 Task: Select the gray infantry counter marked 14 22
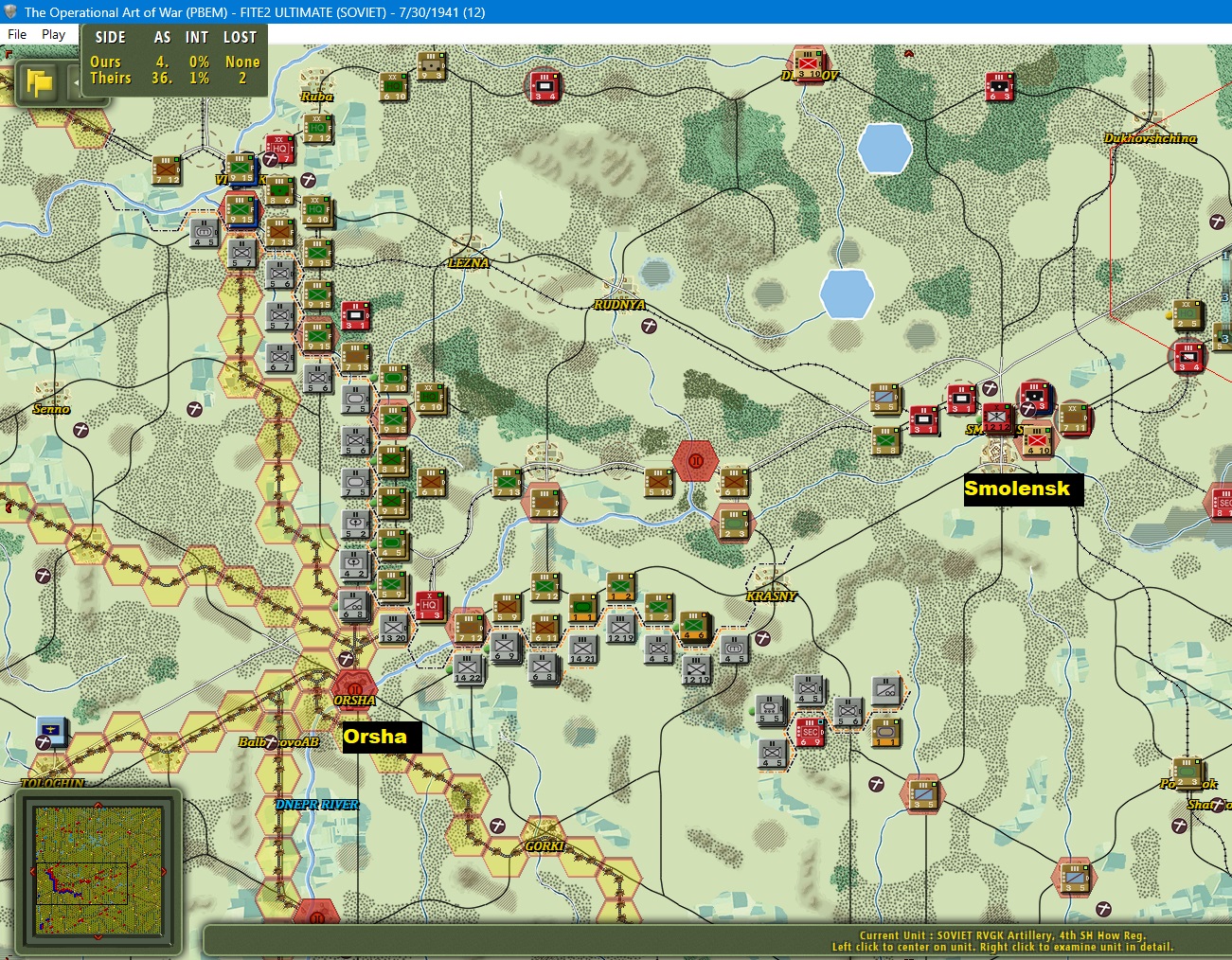[469, 667]
